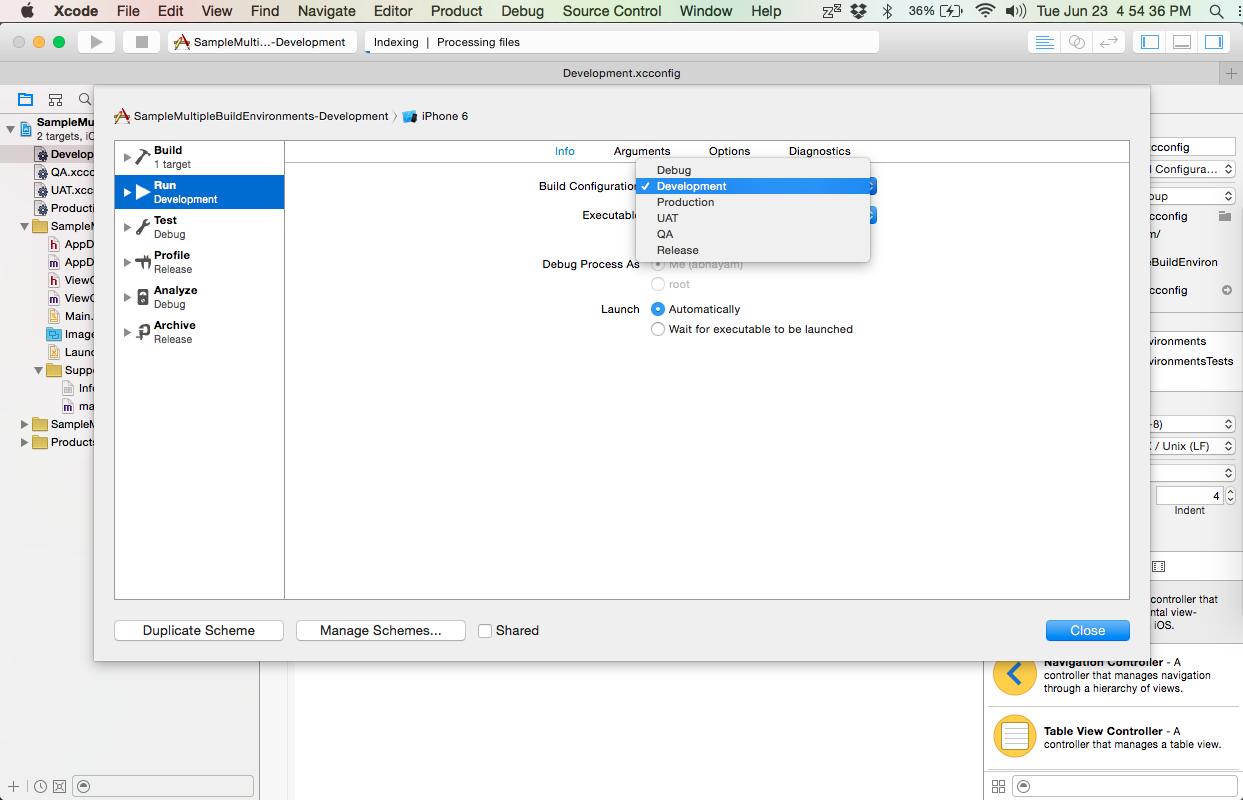Screen dimensions: 1243x800
Task: Switch library to icon grid view
Action: pos(997,786)
